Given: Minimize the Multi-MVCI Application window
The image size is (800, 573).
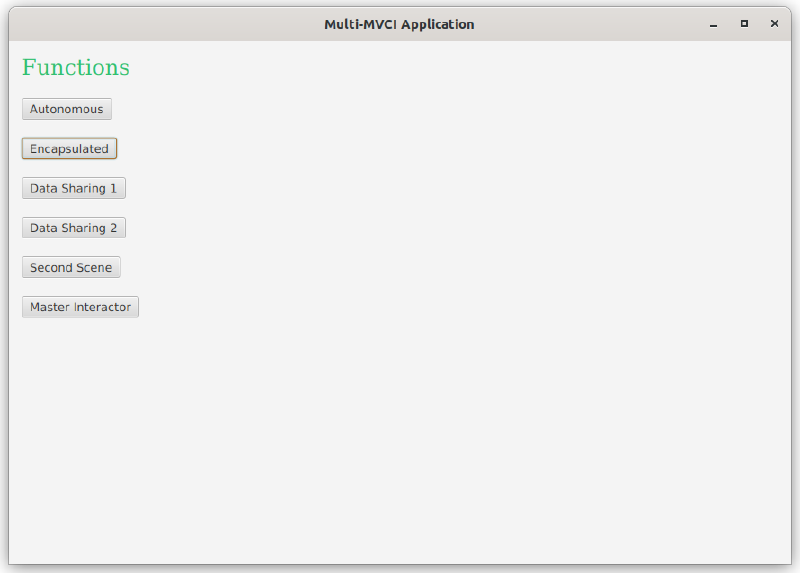Looking at the screenshot, I should click(x=714, y=24).
